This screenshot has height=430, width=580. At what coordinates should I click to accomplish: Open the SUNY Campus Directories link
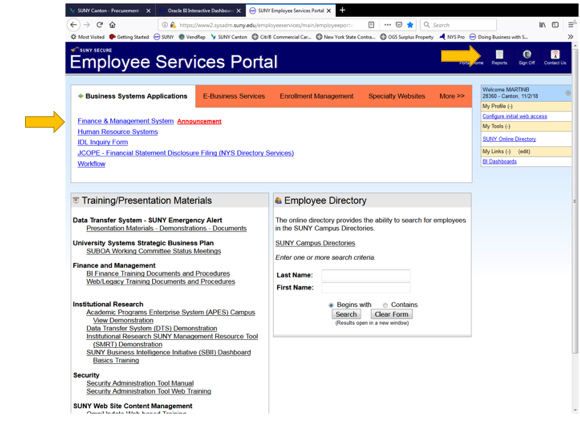click(x=315, y=243)
